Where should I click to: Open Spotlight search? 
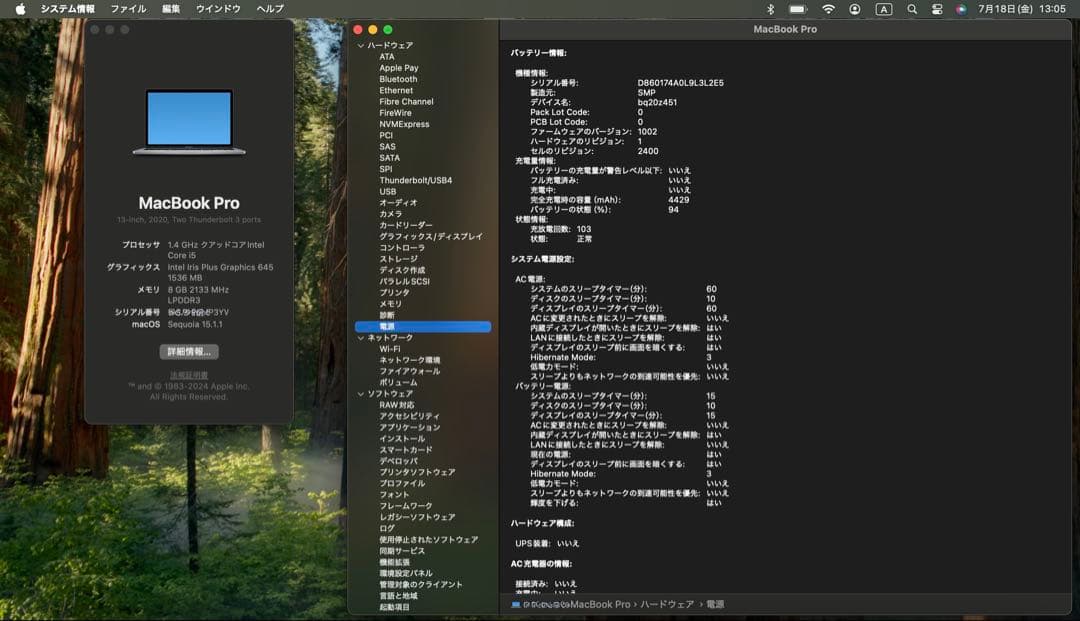click(913, 8)
